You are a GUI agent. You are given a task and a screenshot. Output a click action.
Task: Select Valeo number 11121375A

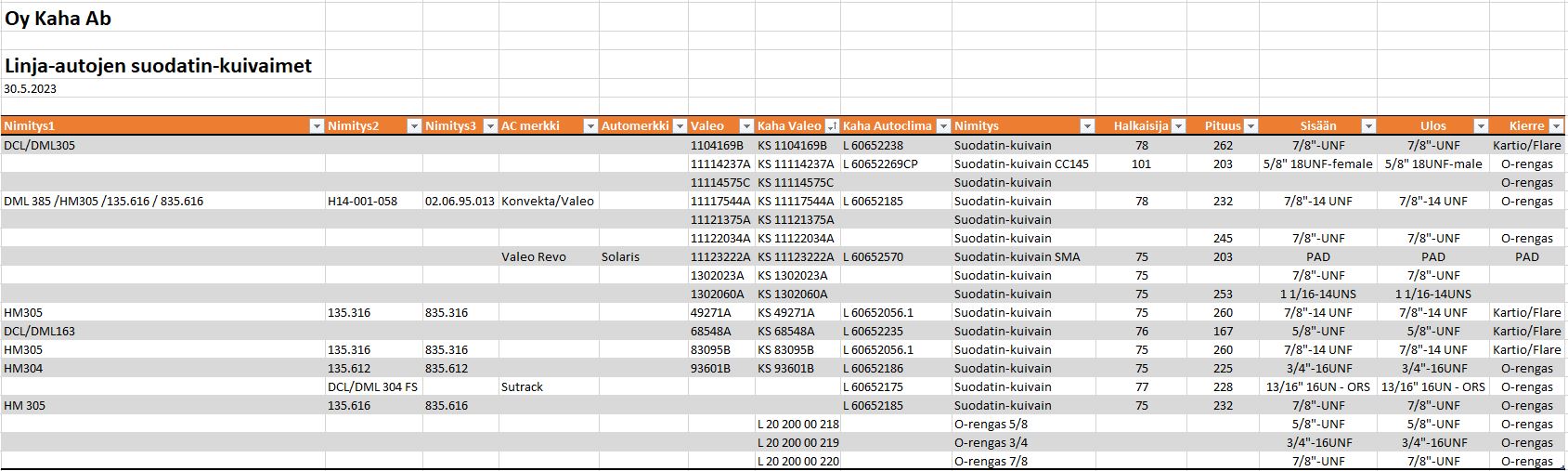[x=721, y=220]
